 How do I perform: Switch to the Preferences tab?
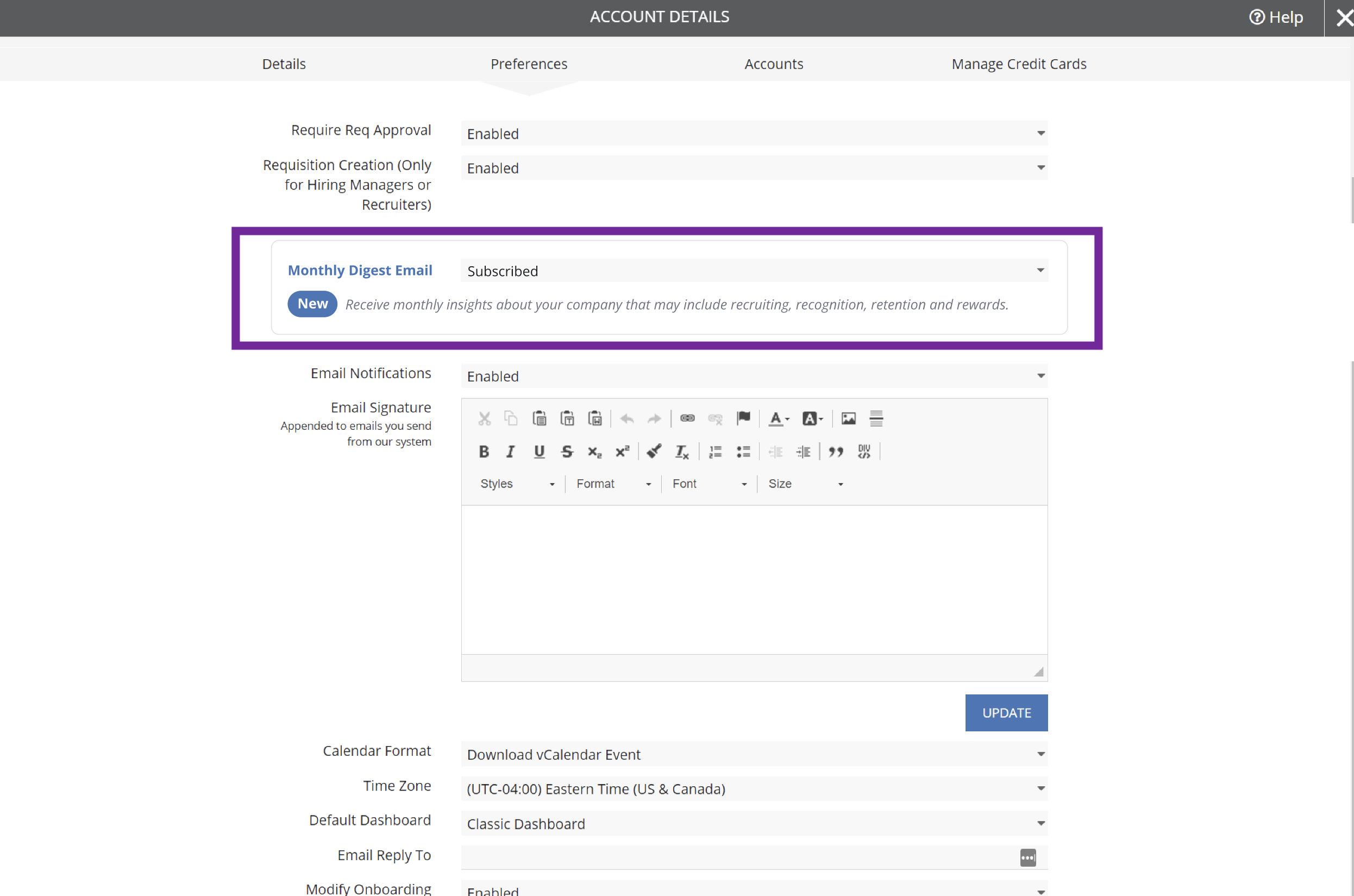point(529,64)
